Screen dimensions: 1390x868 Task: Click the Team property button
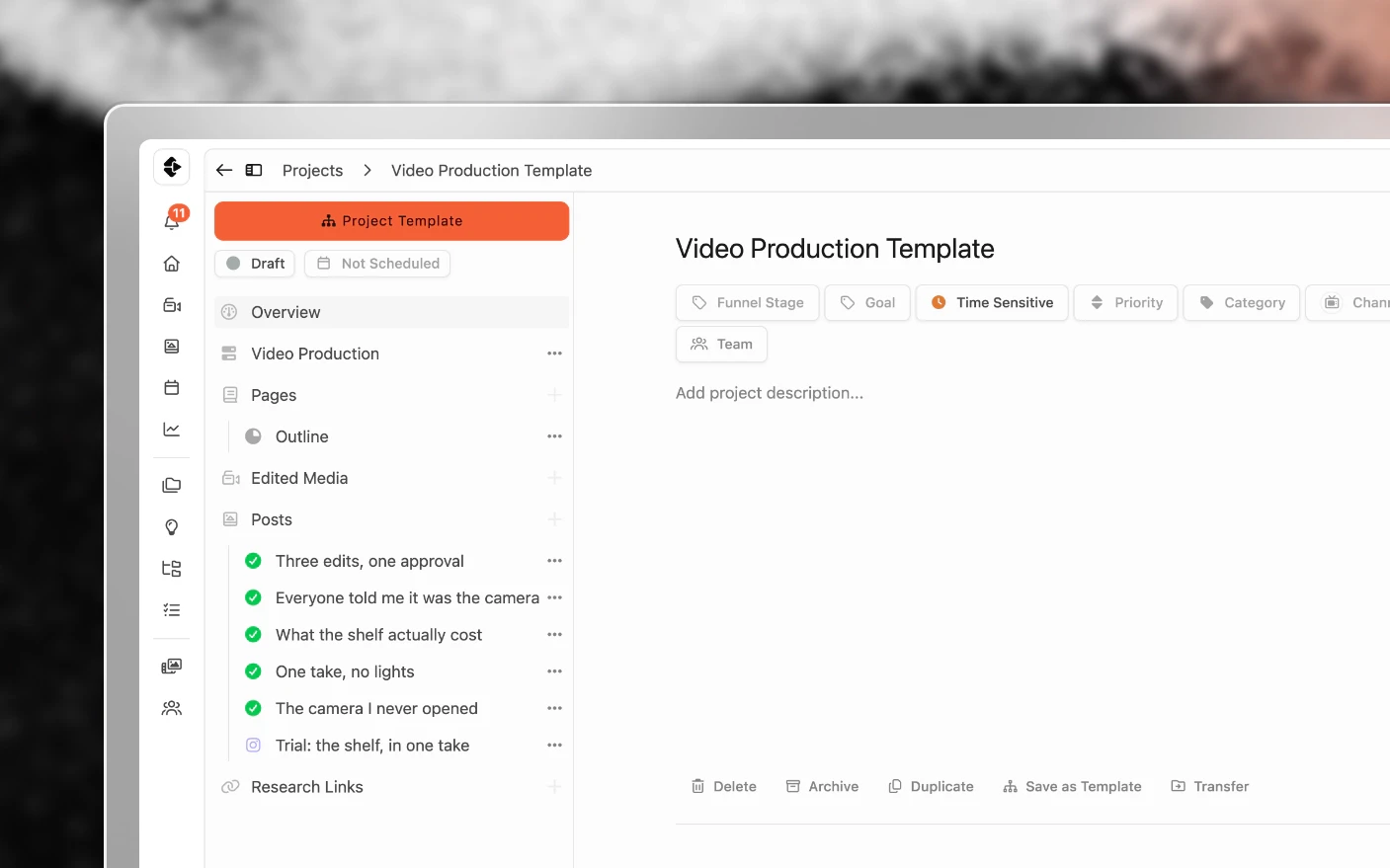click(x=722, y=344)
